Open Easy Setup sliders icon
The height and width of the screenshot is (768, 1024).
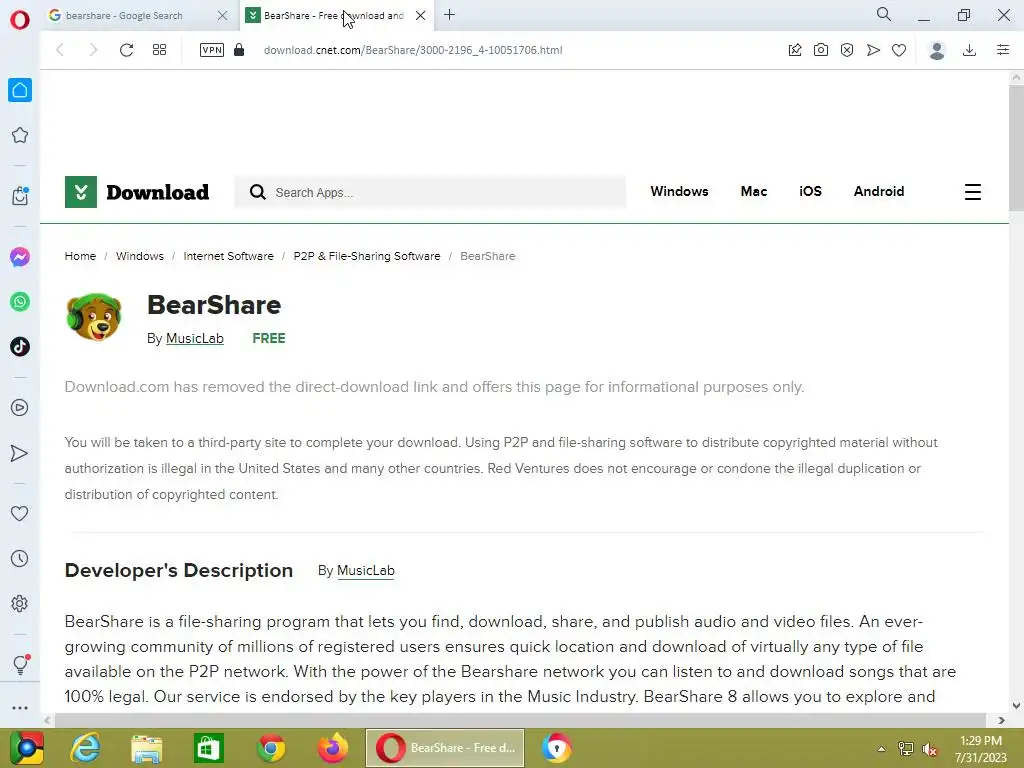pyautogui.click(x=1003, y=50)
